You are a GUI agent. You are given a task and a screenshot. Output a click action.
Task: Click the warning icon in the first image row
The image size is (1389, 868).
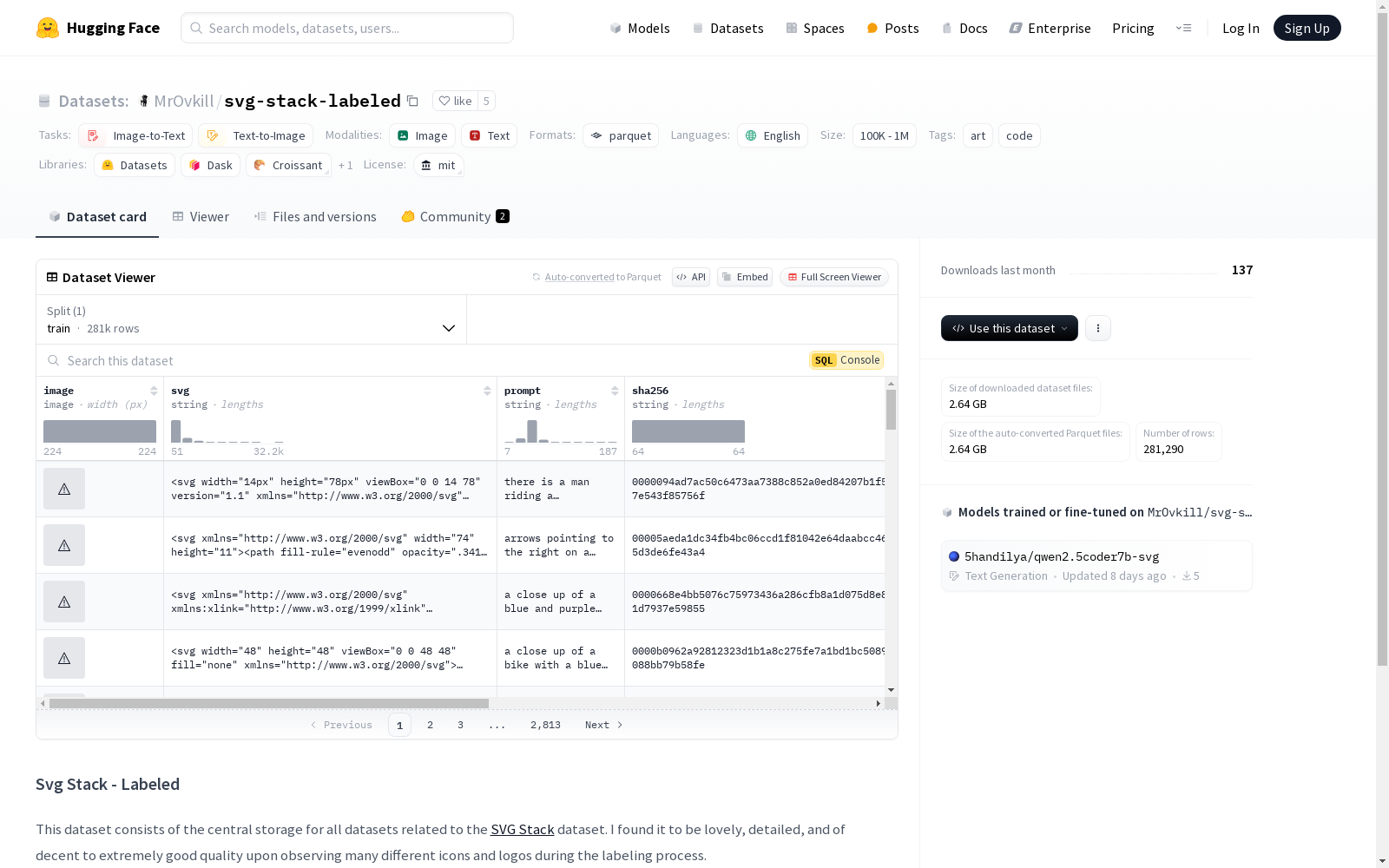coord(64,489)
